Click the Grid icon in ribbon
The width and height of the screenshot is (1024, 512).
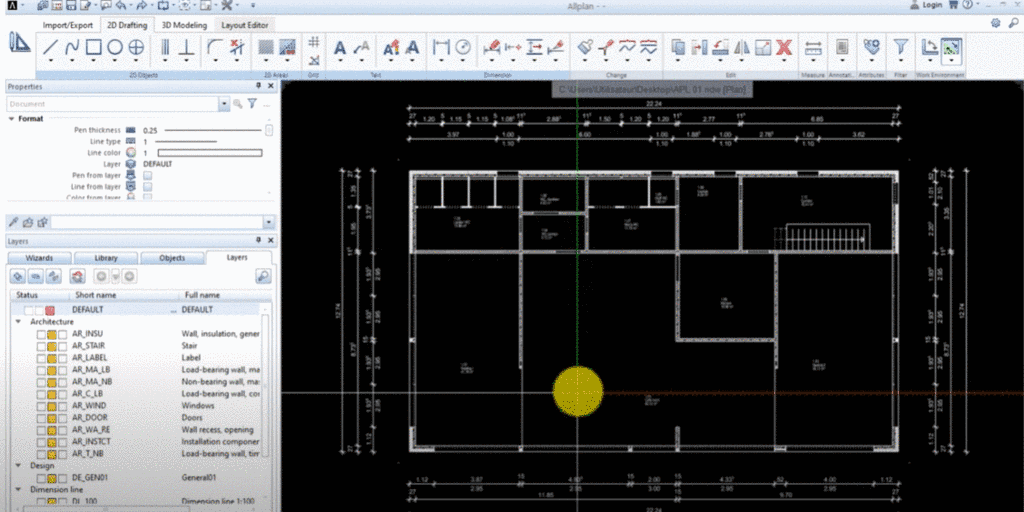pyautogui.click(x=314, y=42)
